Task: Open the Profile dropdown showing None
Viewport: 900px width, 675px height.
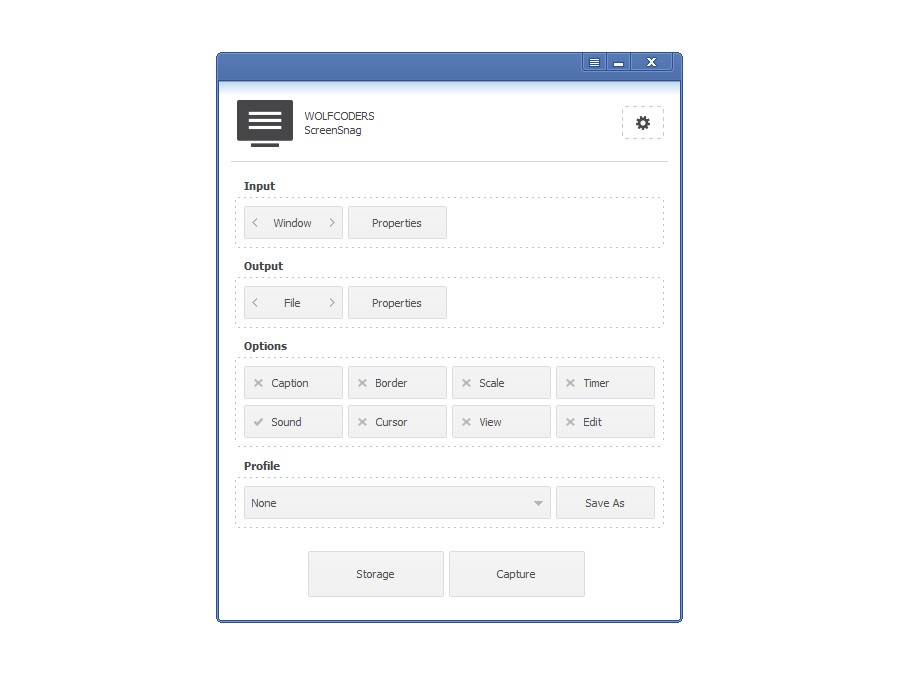Action: tap(396, 503)
